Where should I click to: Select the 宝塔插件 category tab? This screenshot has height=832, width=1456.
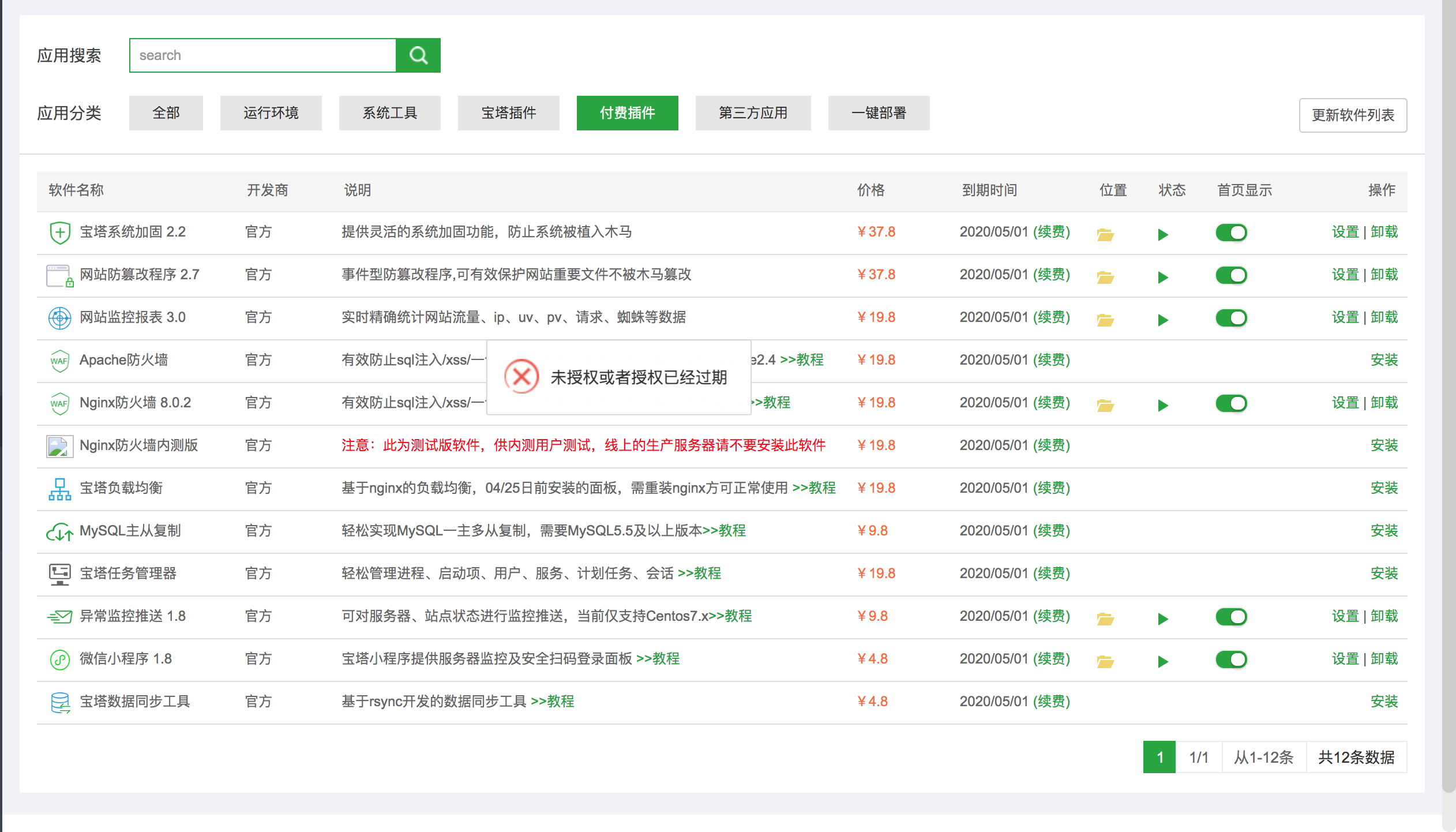pyautogui.click(x=509, y=113)
